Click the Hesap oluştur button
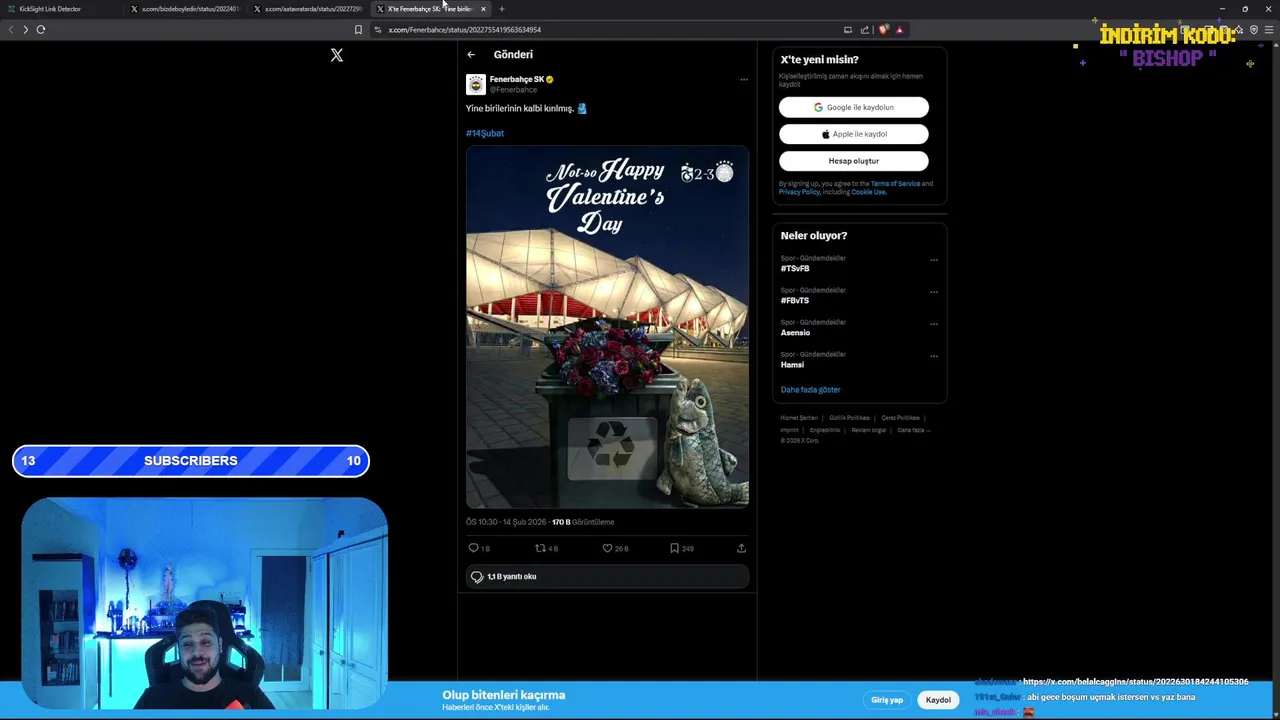The height and width of the screenshot is (720, 1280). [854, 161]
